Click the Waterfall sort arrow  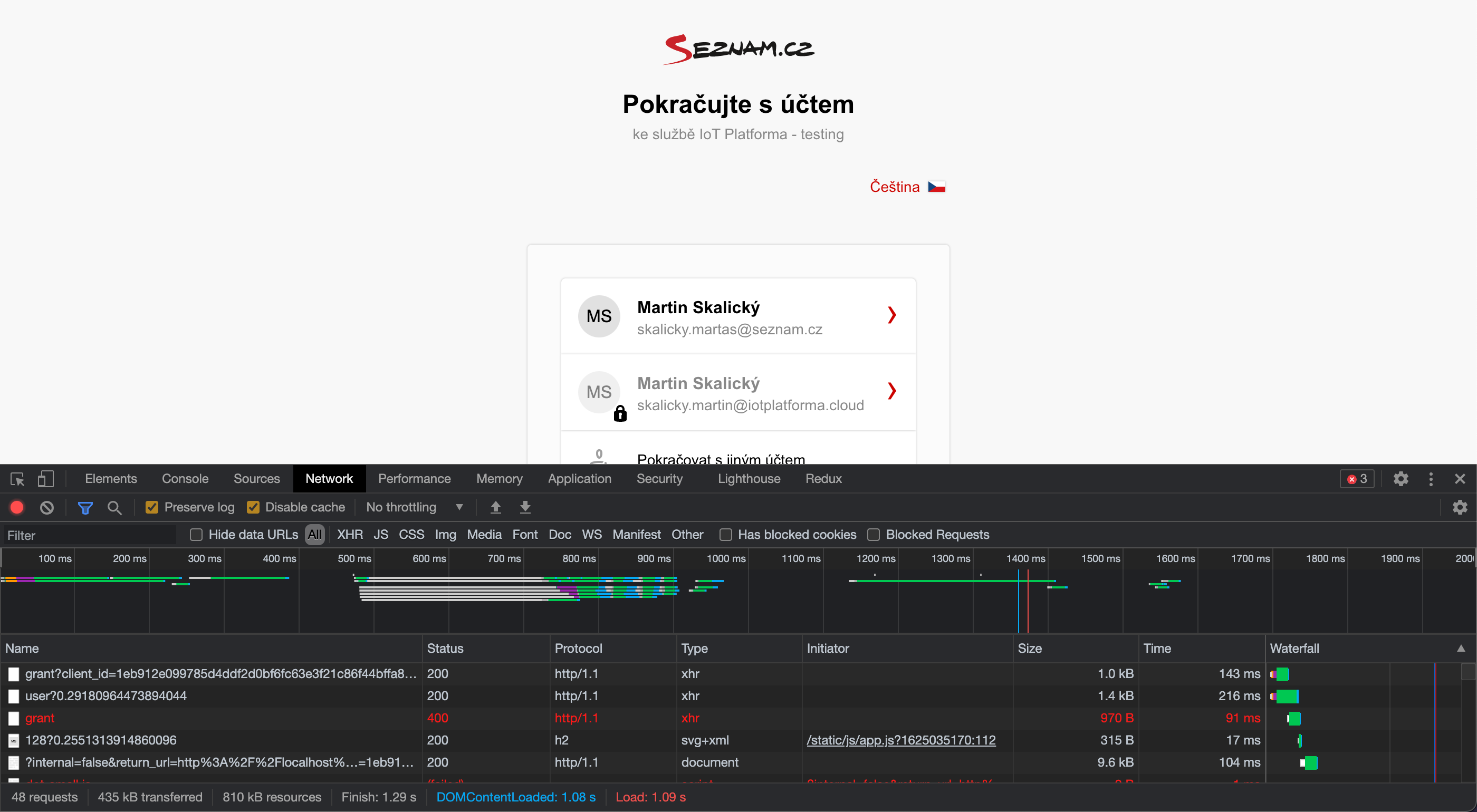[x=1460, y=649]
